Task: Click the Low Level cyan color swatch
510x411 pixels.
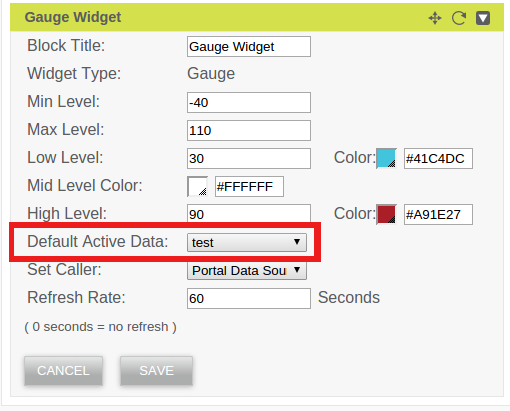Action: (386, 158)
